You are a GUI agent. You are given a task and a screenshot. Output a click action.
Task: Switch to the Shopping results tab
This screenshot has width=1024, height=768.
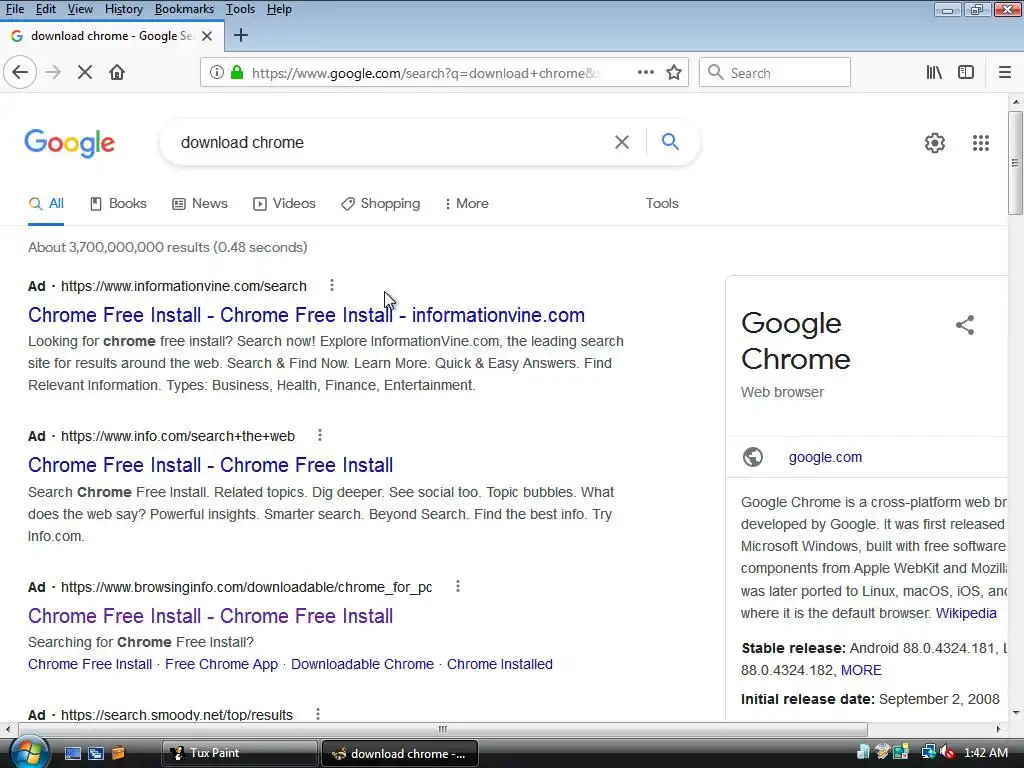[381, 204]
